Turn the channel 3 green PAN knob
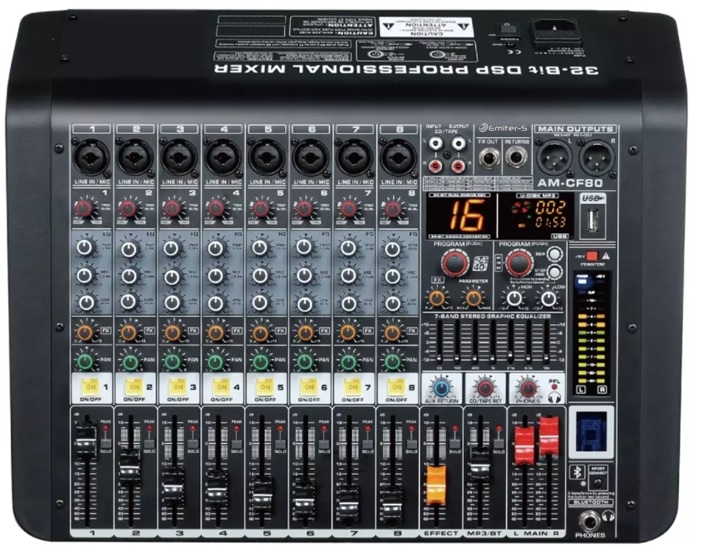The image size is (713, 552). click(x=174, y=360)
